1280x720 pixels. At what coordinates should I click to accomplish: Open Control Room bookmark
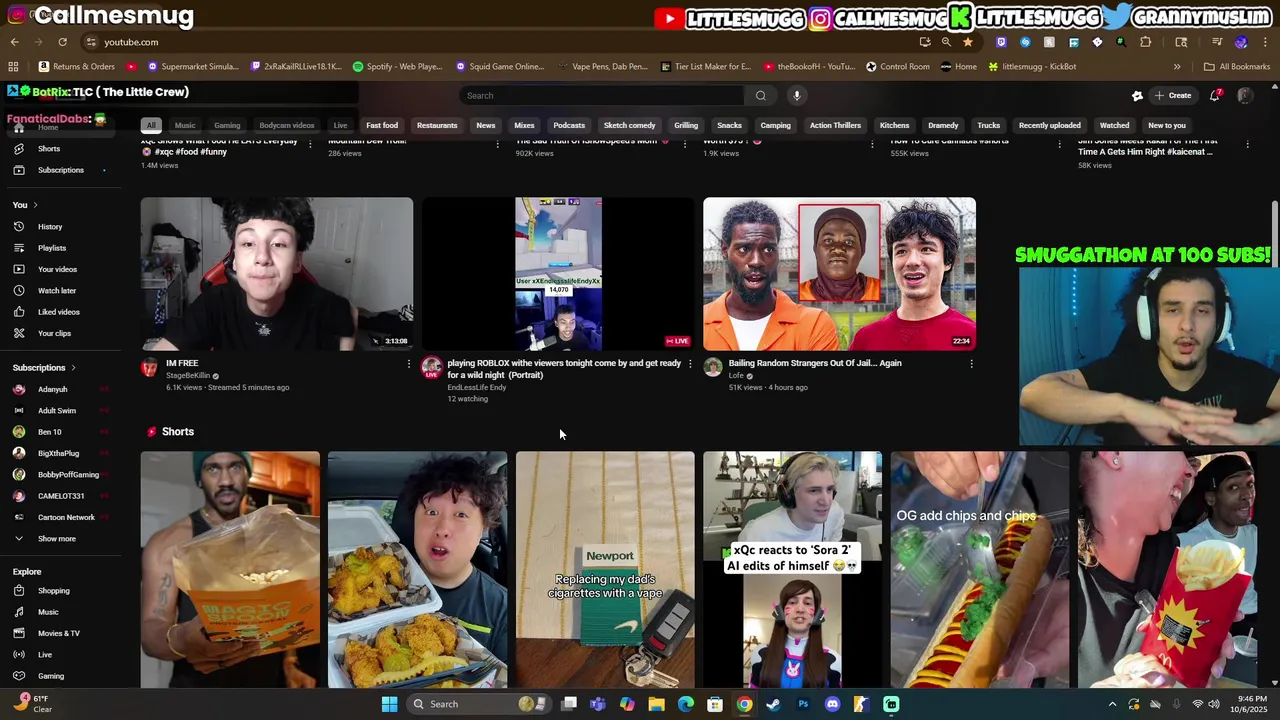(x=898, y=67)
